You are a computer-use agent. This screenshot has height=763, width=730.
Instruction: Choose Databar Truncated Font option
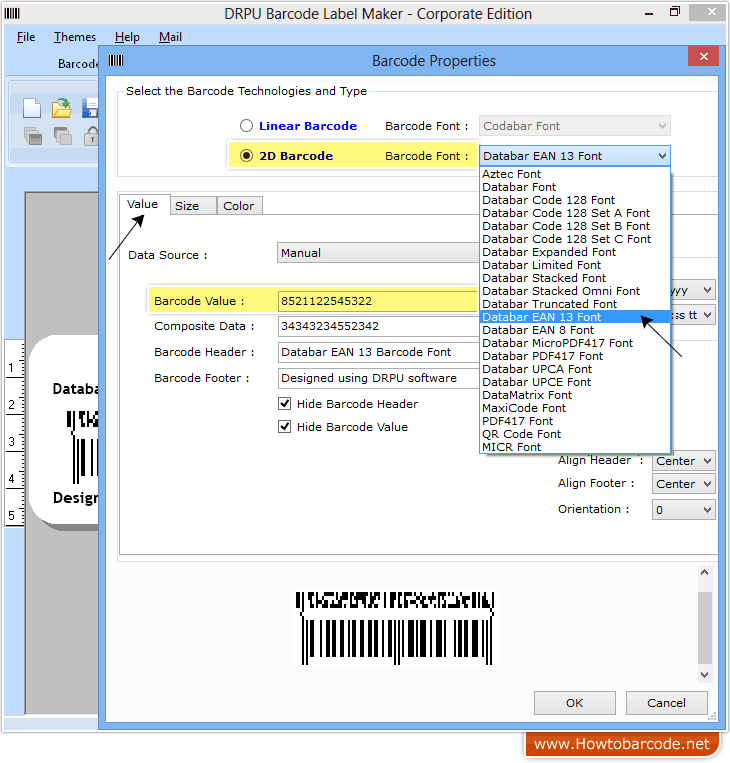pyautogui.click(x=575, y=304)
